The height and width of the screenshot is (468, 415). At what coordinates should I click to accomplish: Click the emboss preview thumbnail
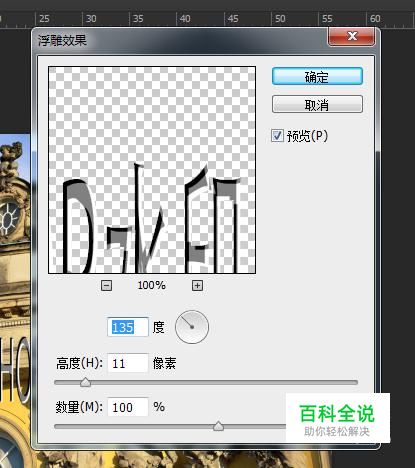tap(152, 170)
